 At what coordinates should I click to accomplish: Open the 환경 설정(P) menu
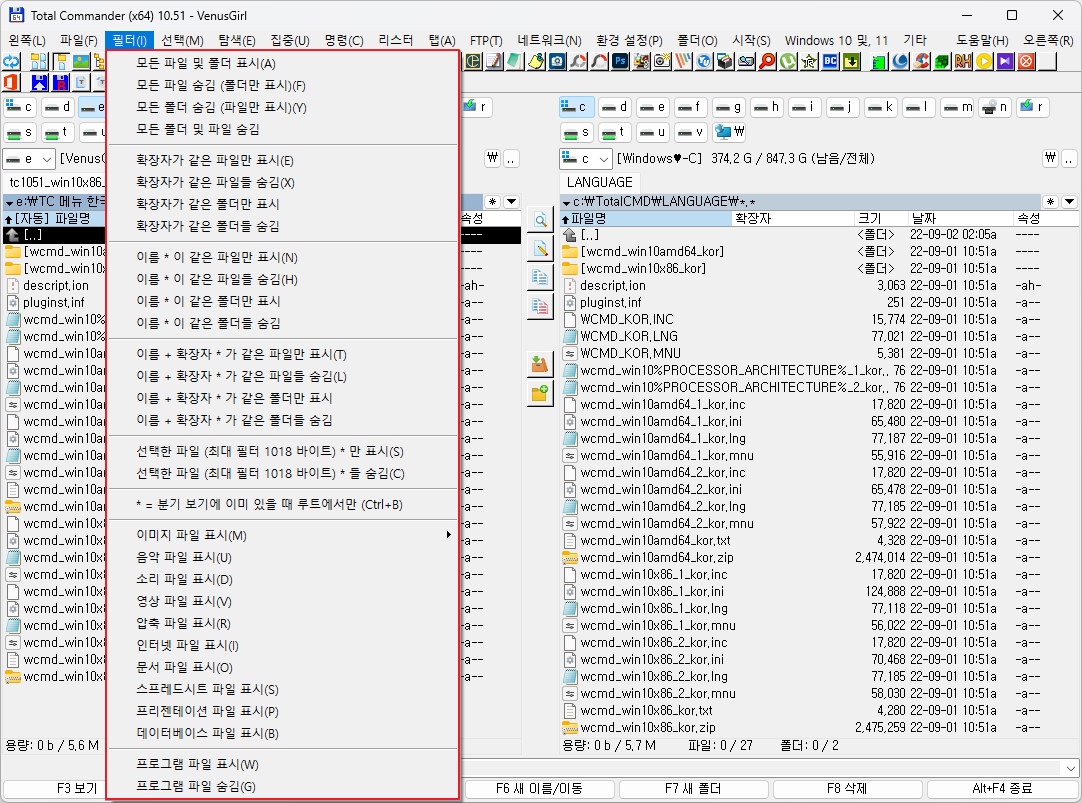coord(629,40)
